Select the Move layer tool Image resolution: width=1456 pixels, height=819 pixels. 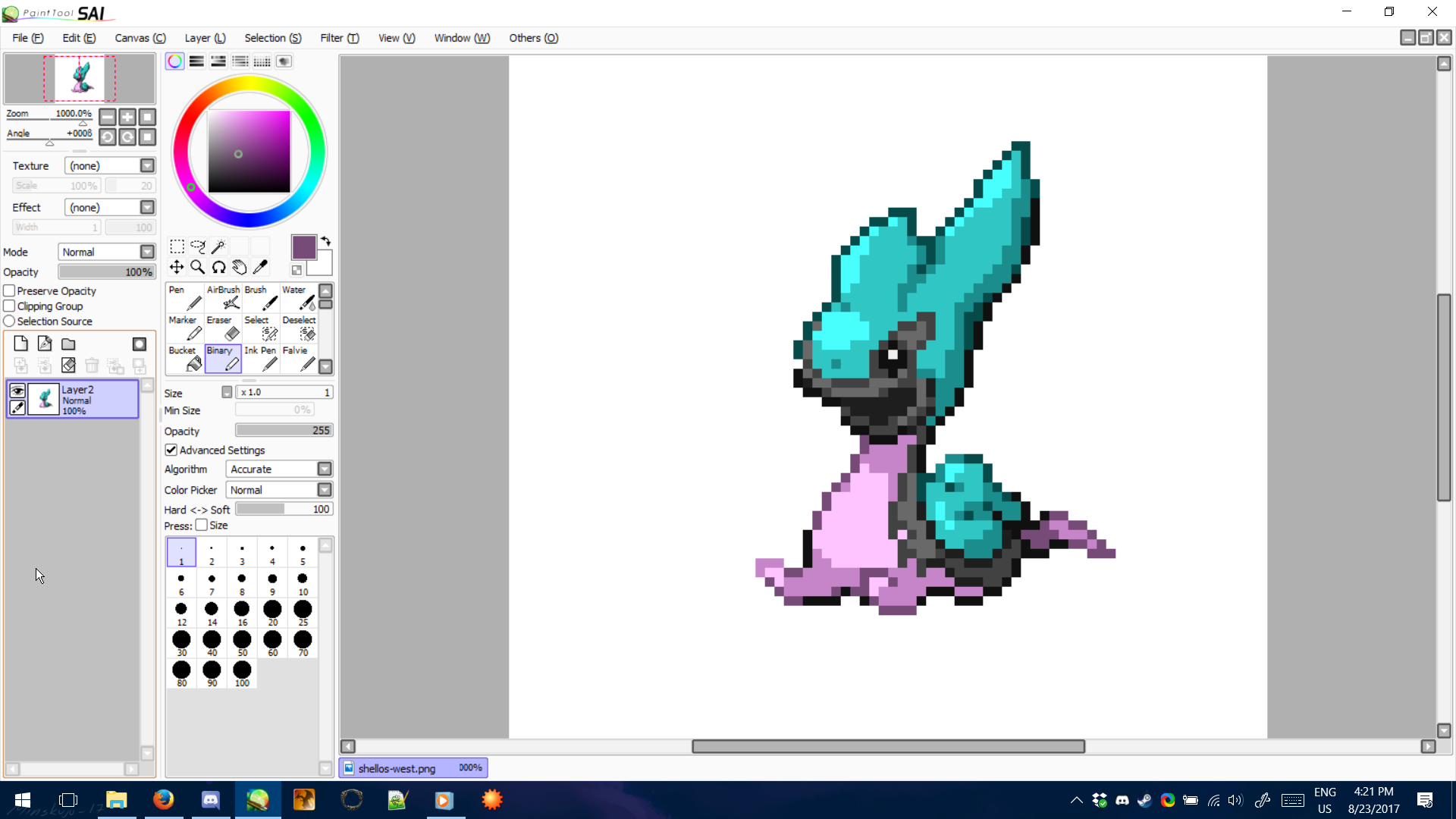[176, 267]
